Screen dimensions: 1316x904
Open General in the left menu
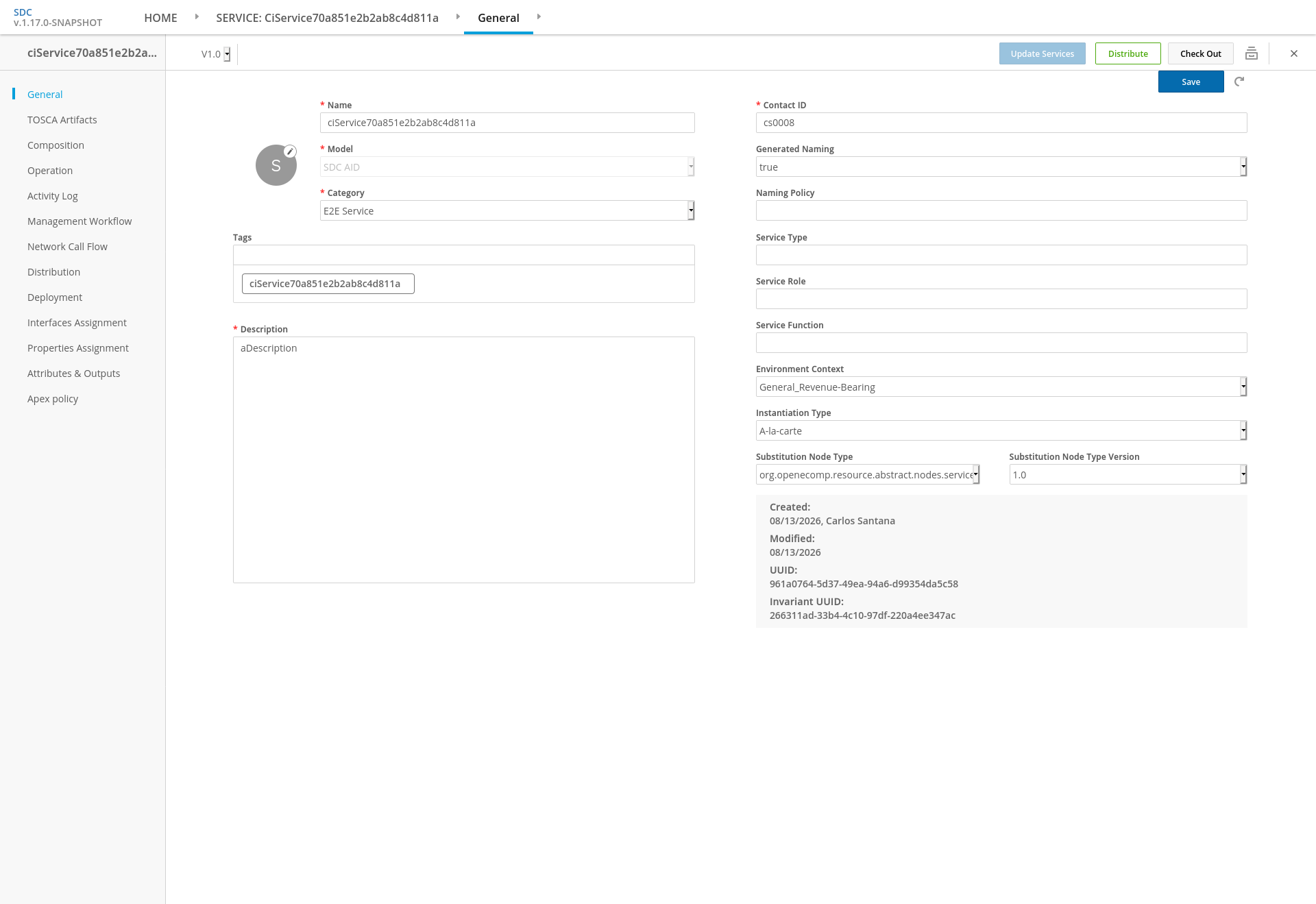click(45, 95)
